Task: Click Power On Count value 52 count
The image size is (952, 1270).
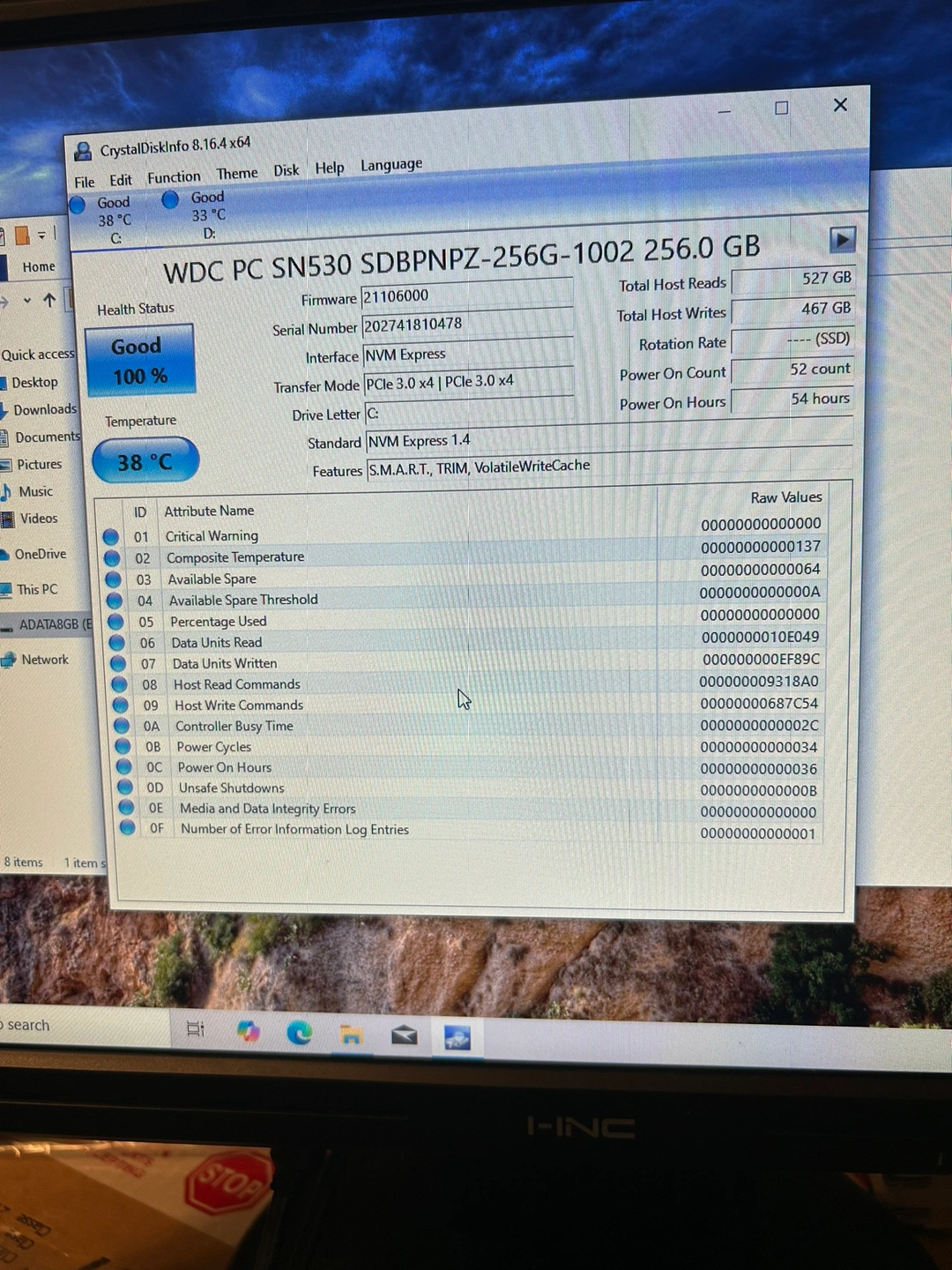Action: coord(793,370)
